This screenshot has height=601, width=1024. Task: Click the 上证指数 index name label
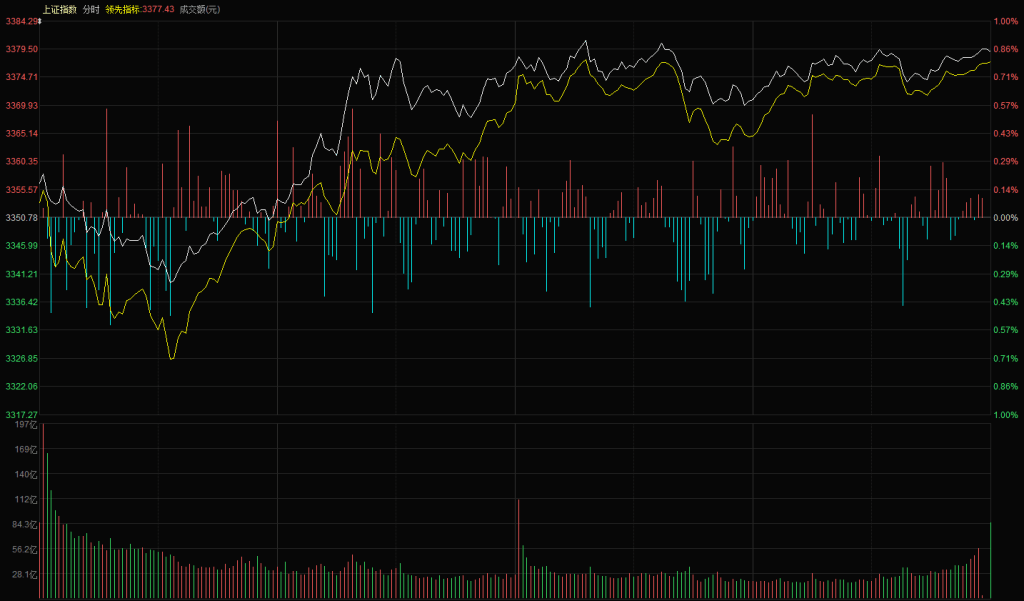point(59,9)
